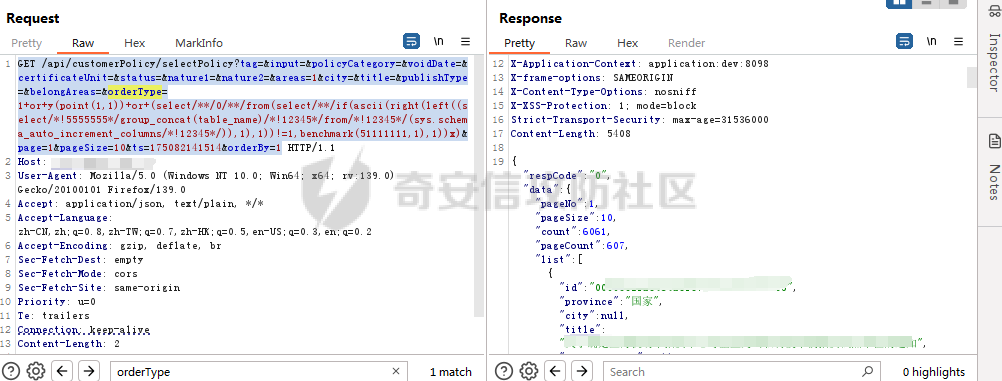The image size is (1002, 381).
Task: Clear the orderType search text
Action: coord(396,371)
